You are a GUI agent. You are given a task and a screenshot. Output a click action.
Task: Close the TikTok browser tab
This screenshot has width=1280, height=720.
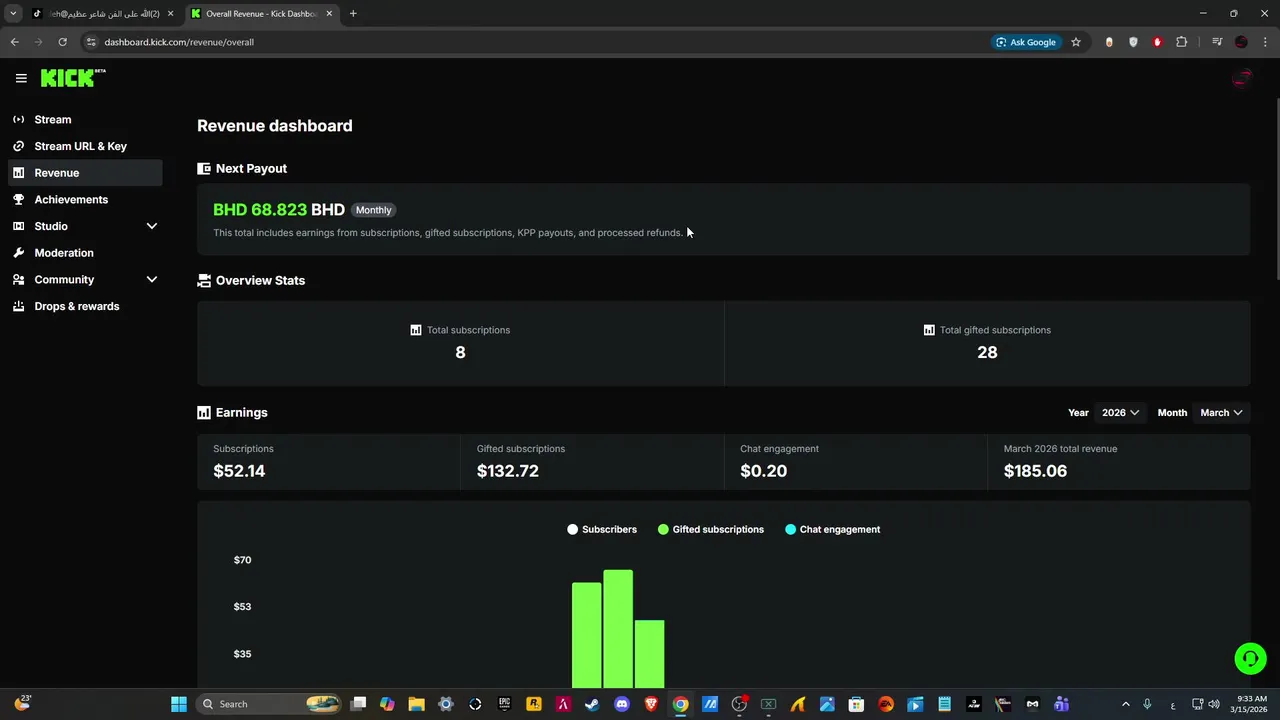(x=171, y=14)
